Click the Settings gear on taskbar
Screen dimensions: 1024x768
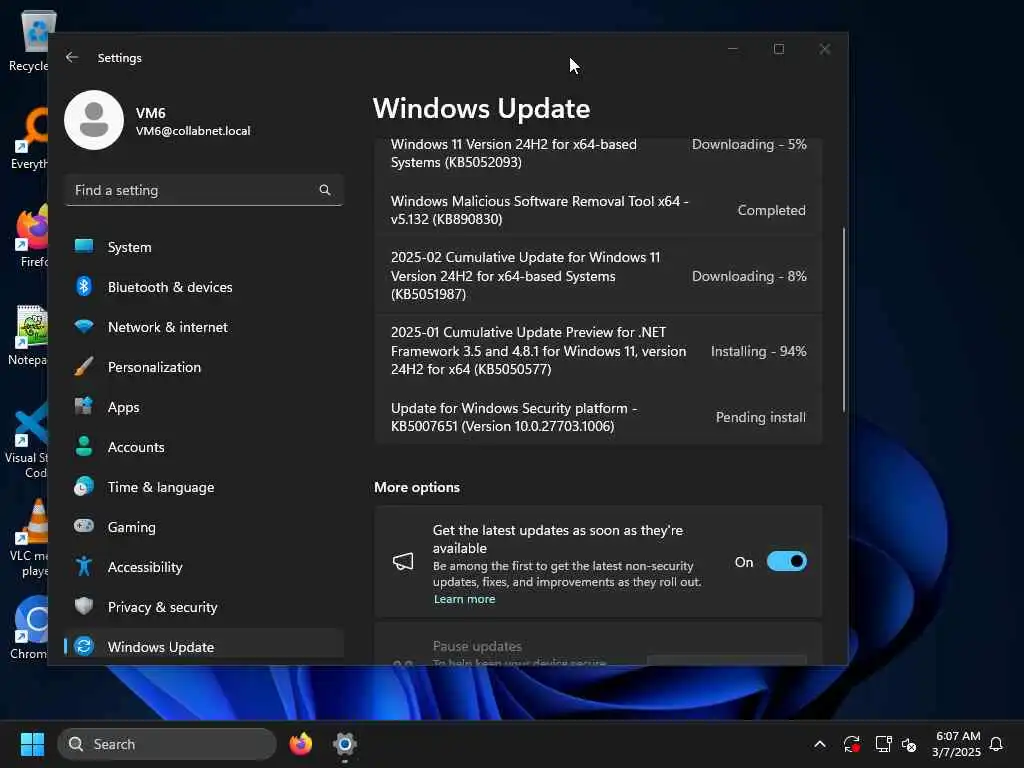[x=344, y=744]
